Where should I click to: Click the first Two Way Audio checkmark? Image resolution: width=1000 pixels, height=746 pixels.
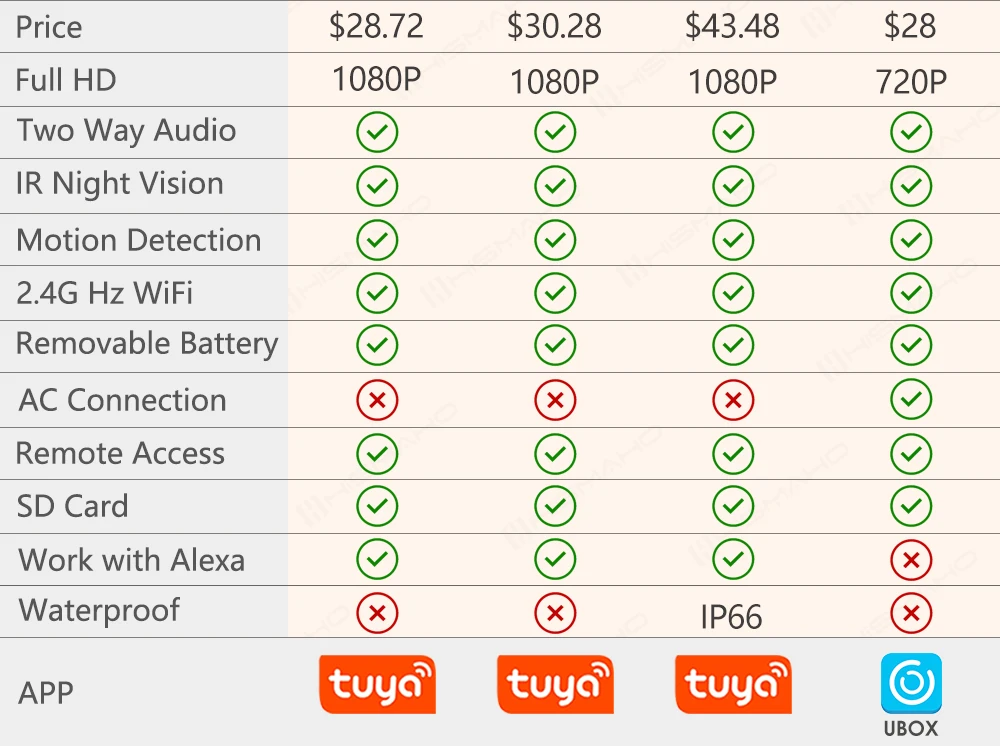click(377, 132)
